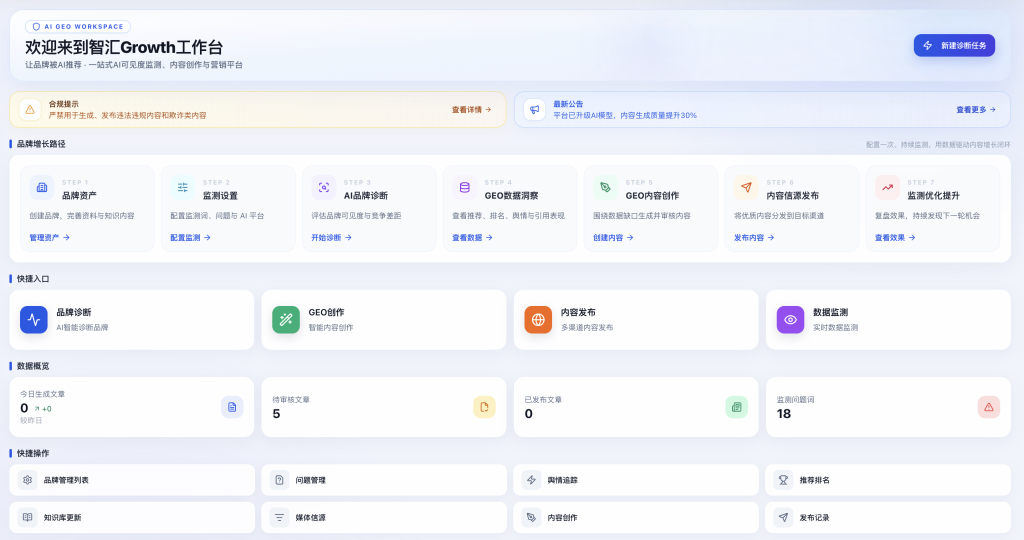1024x540 pixels.
Task: Open the 推荐排名 shortcut
Action: point(888,480)
